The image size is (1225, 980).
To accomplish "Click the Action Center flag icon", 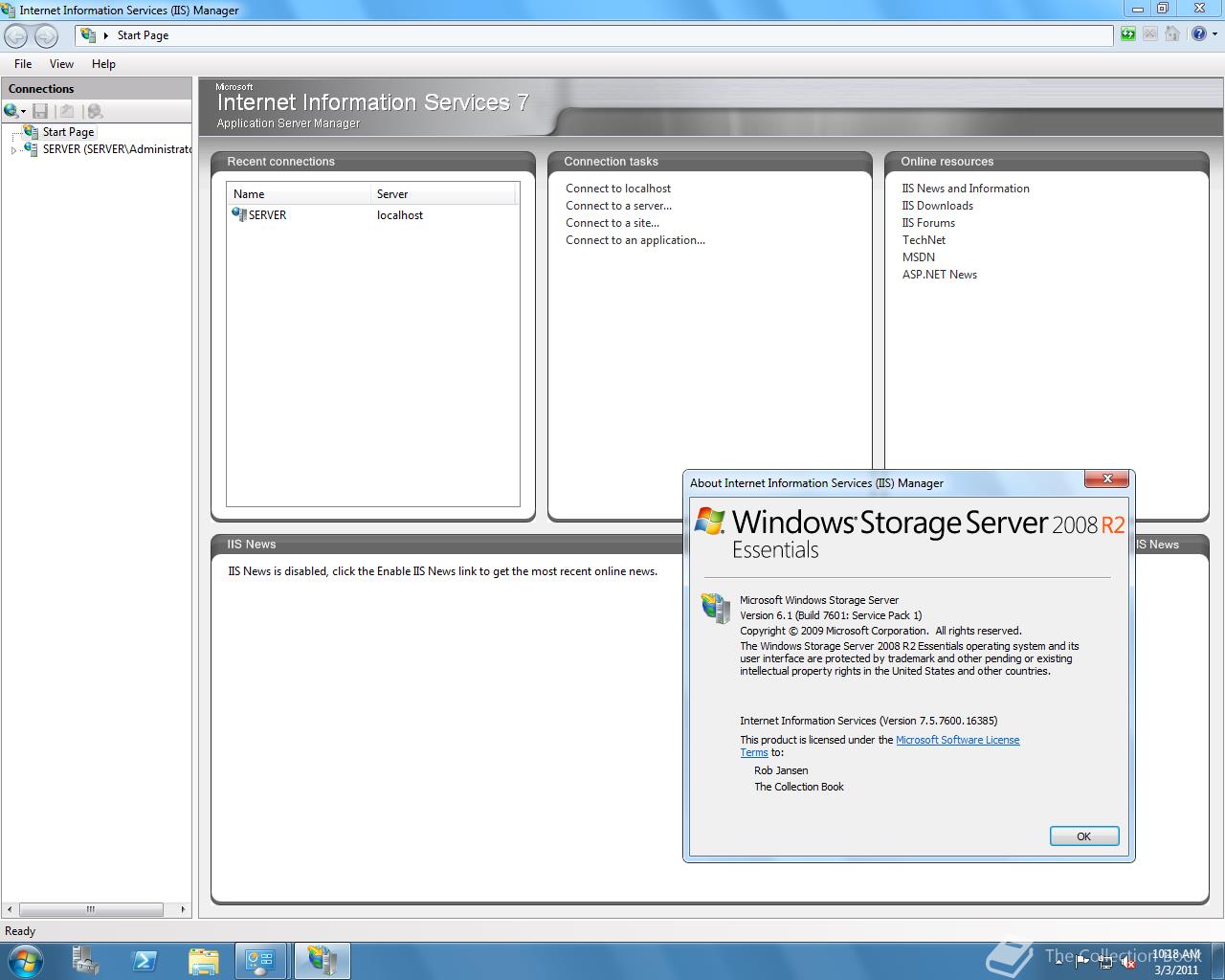I will pyautogui.click(x=1082, y=963).
